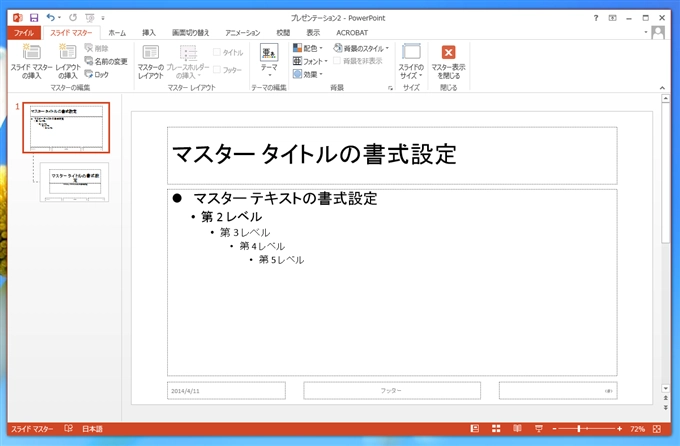The image size is (680, 446).
Task: Click the spell check icon in status bar
Action: [x=68, y=429]
